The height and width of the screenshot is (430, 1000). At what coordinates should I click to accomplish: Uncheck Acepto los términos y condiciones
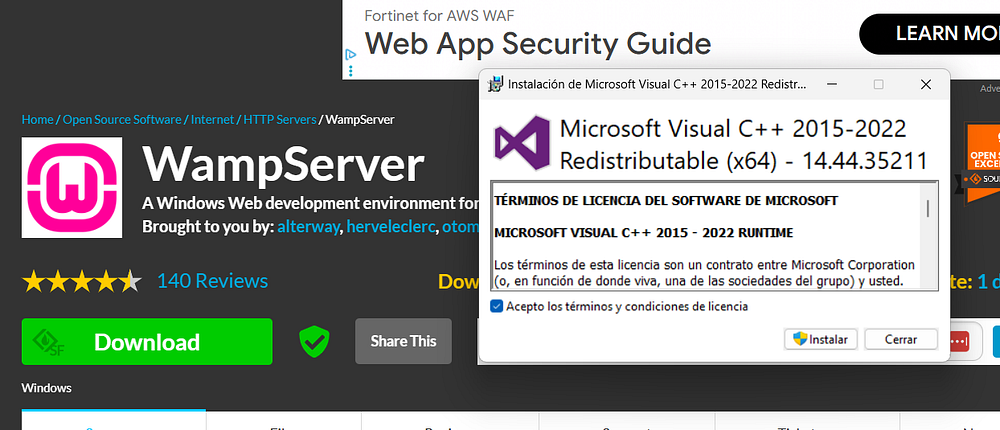[497, 306]
